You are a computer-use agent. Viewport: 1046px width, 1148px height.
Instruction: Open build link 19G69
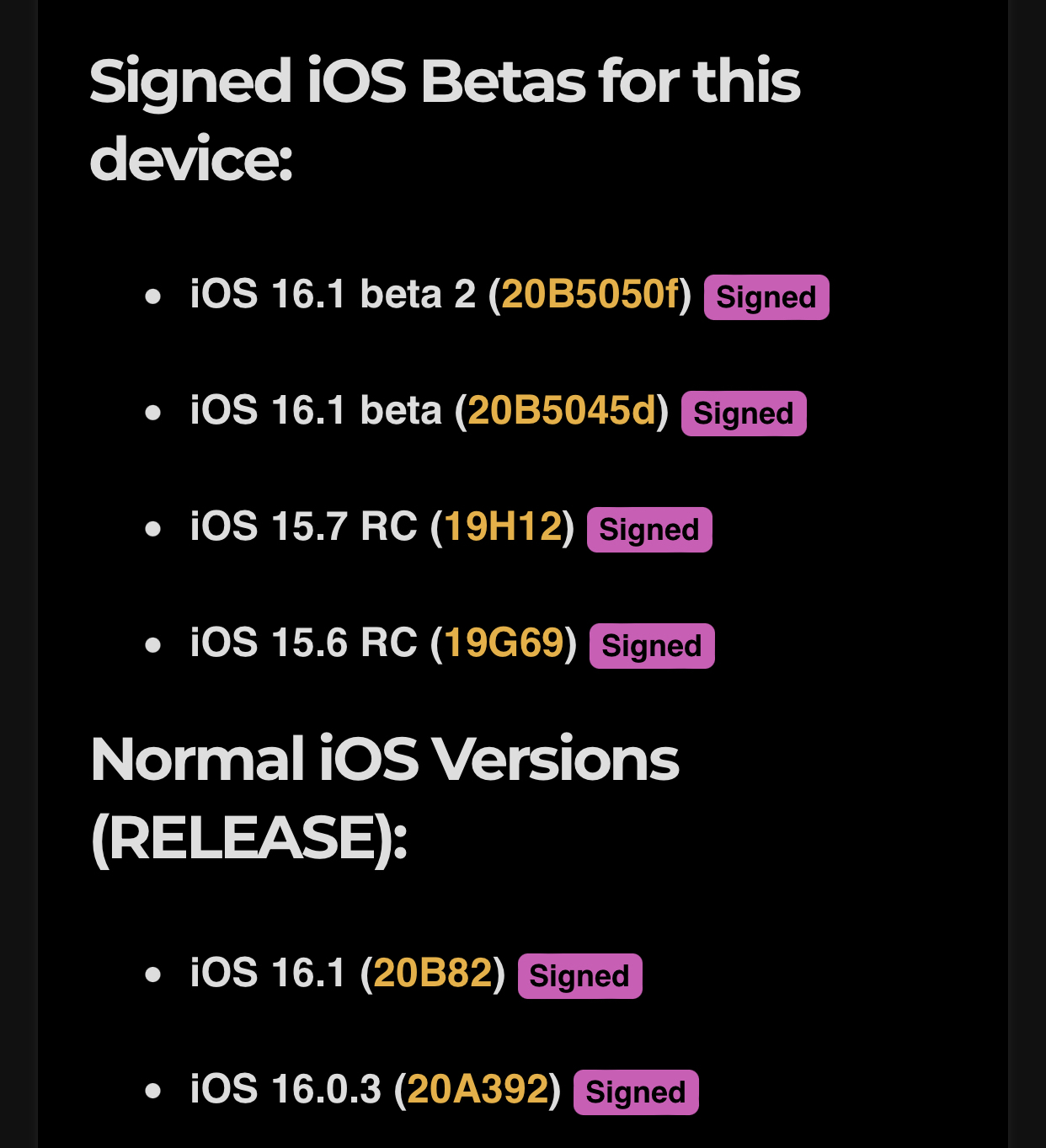click(x=504, y=643)
